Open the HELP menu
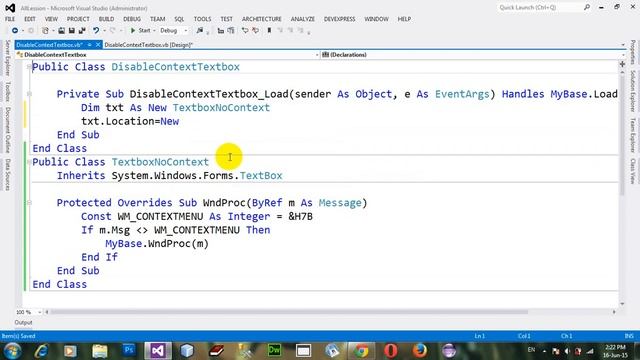640x360 pixels. tap(404, 19)
